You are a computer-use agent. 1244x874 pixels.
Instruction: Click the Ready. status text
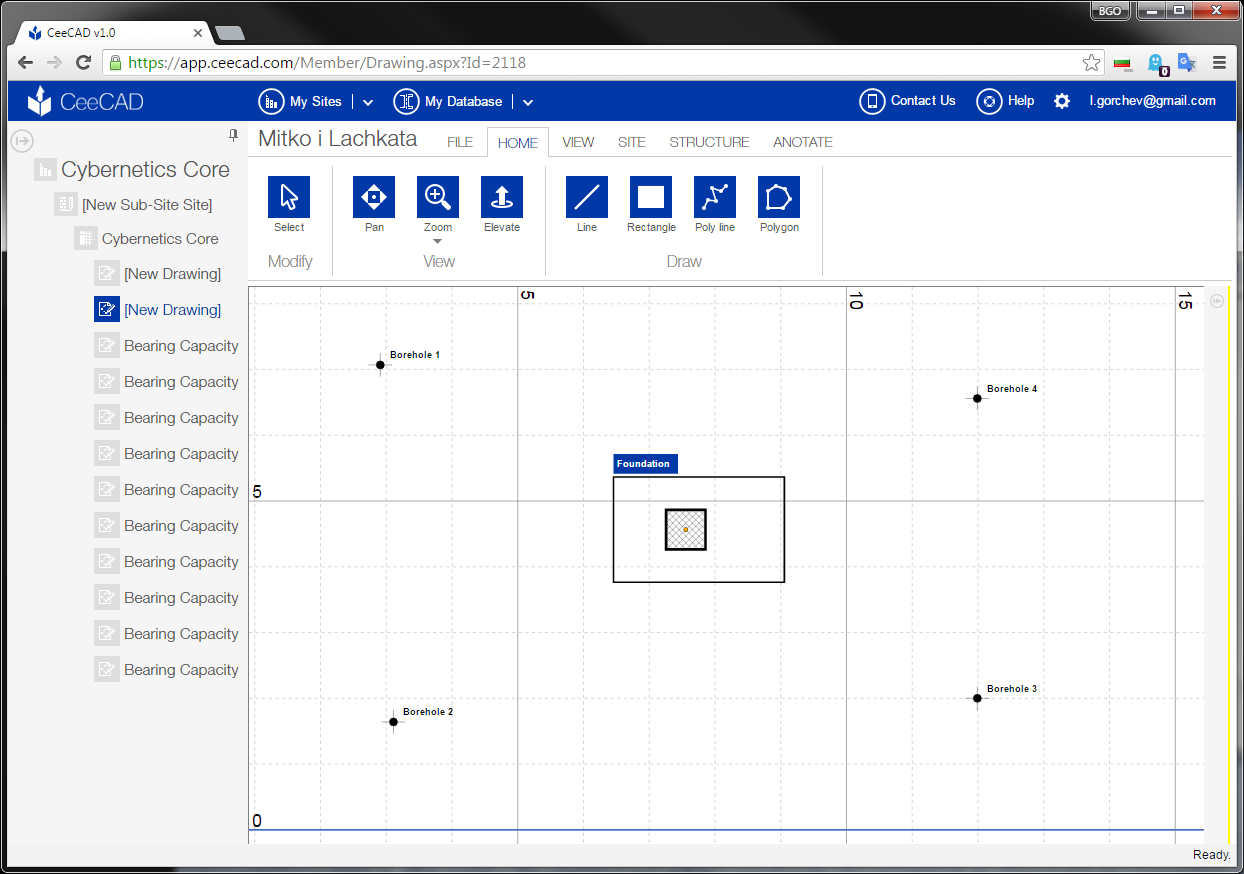tap(1212, 855)
